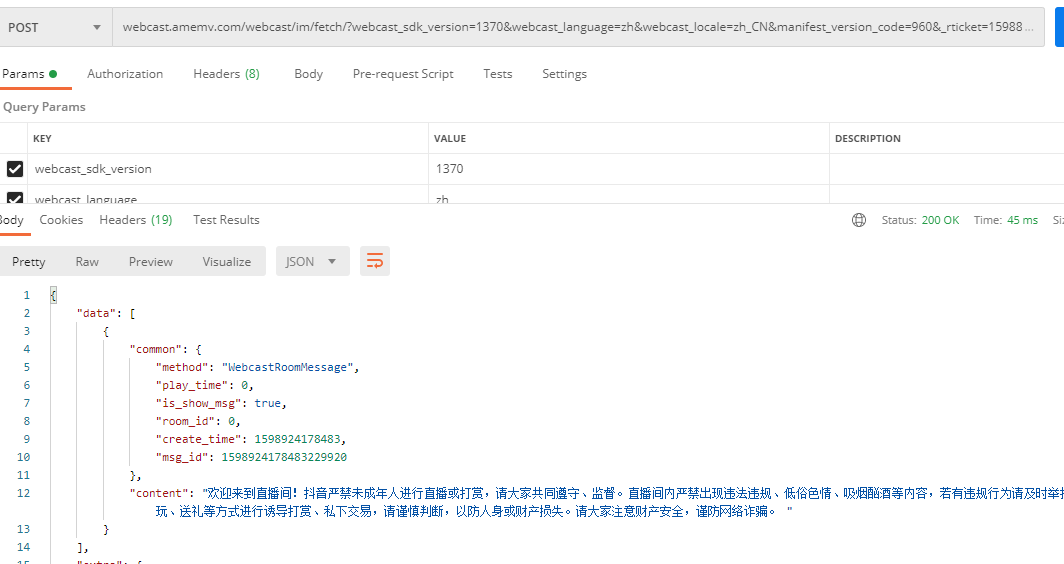This screenshot has width=1064, height=564.
Task: Click the "data" key on line 2
Action: coord(96,313)
